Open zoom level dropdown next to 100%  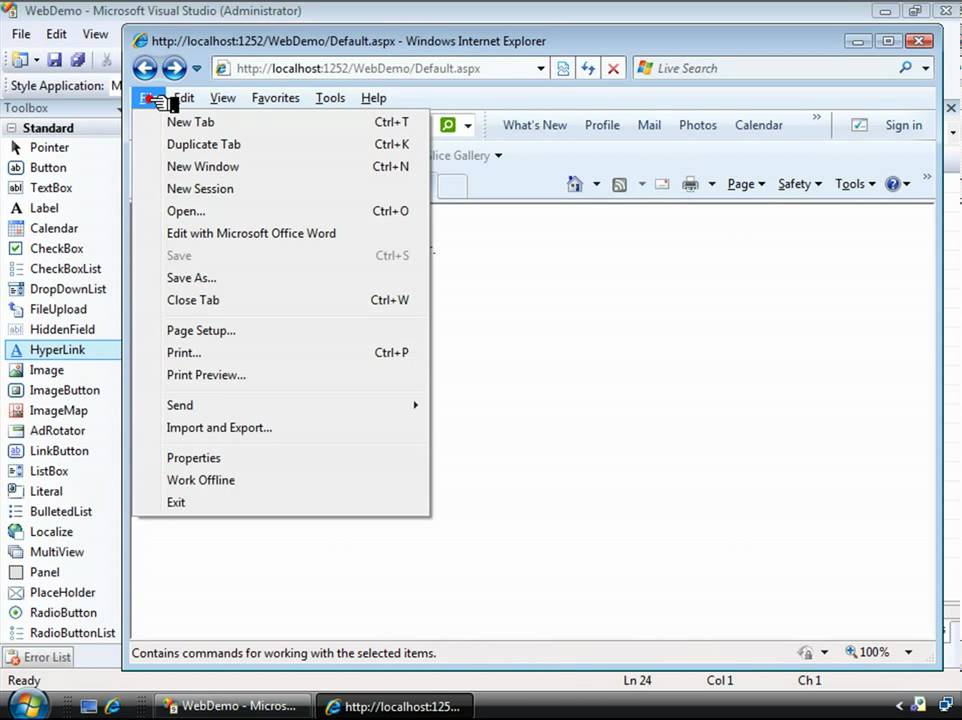tap(908, 652)
